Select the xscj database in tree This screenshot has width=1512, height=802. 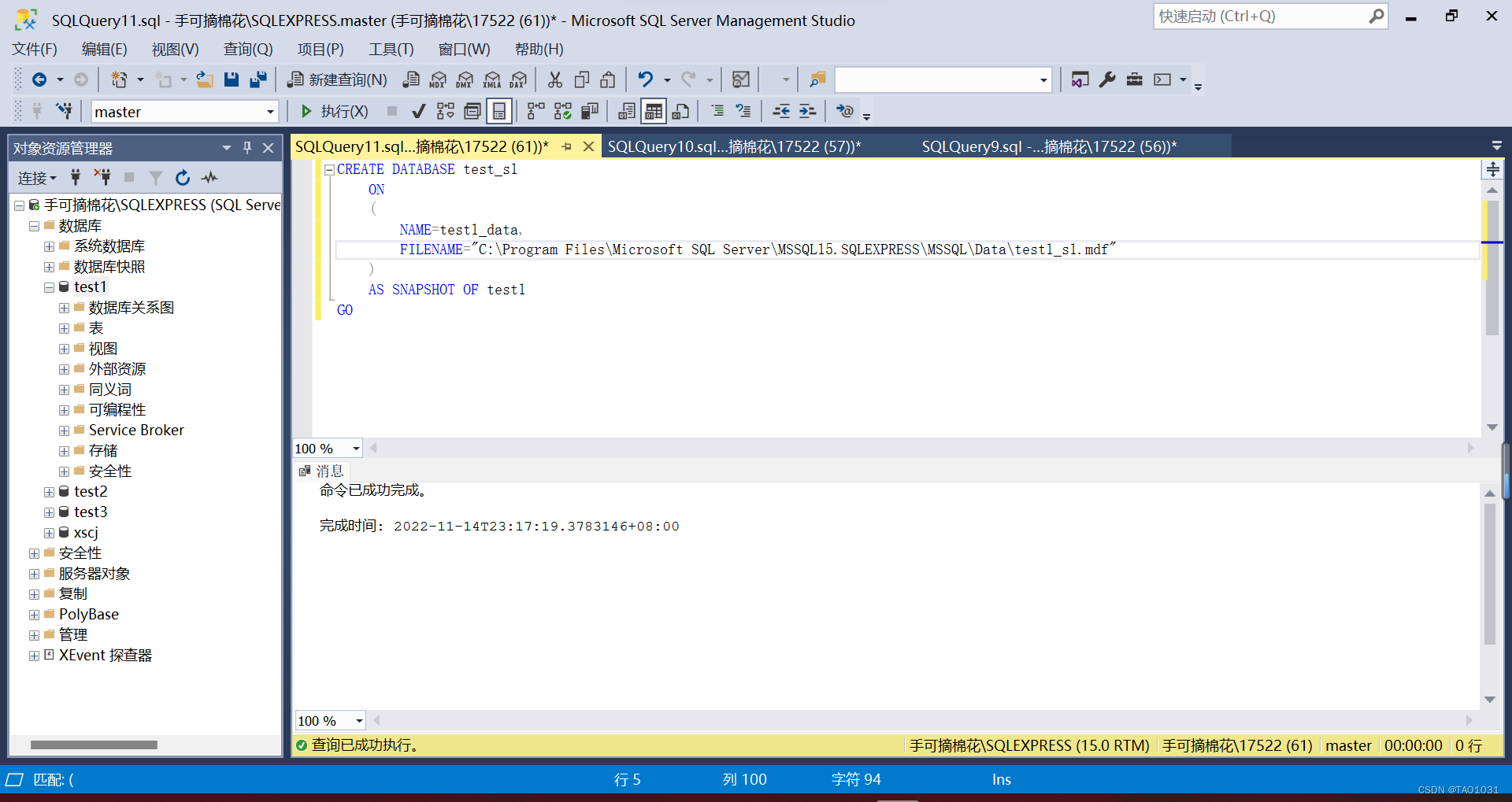coord(86,533)
